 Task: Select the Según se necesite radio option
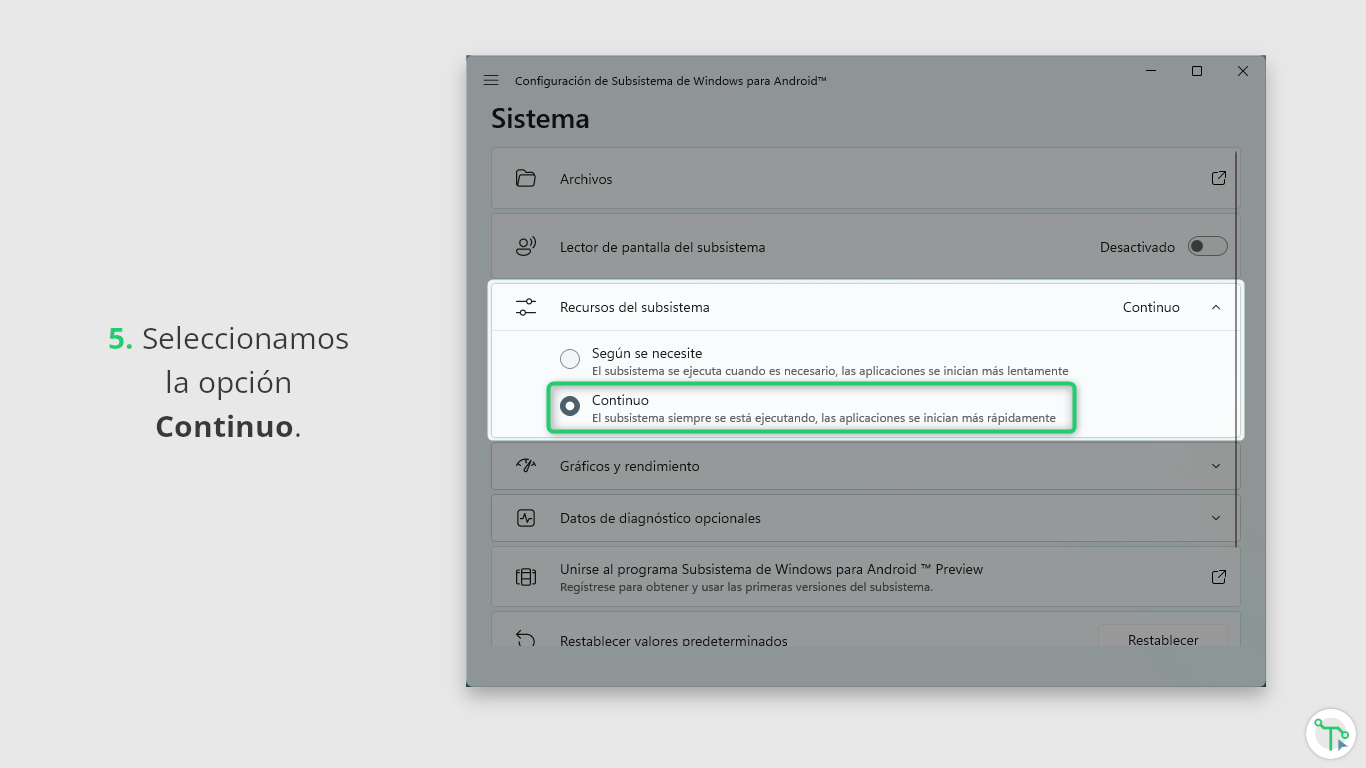pos(570,359)
